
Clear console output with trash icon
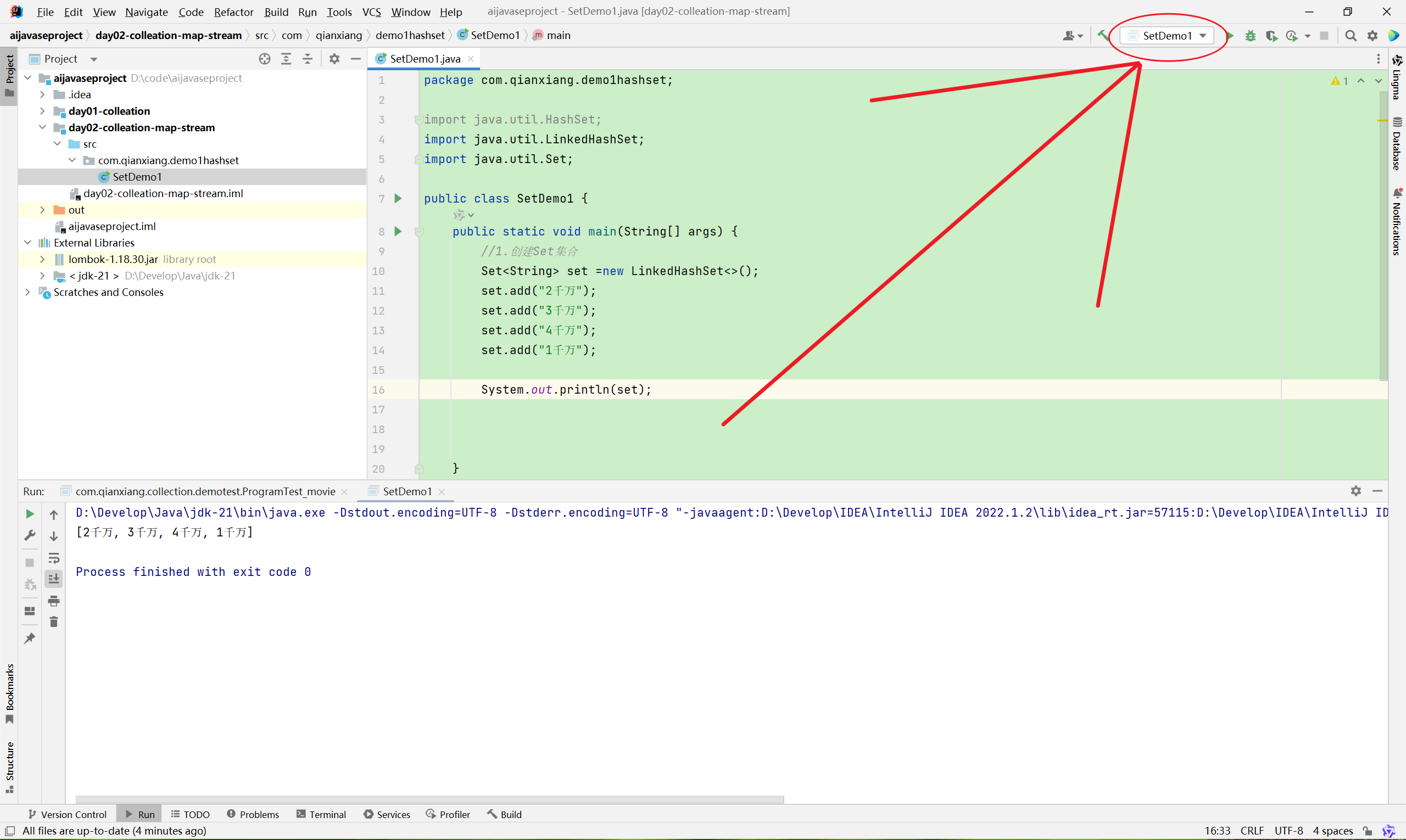coord(54,622)
